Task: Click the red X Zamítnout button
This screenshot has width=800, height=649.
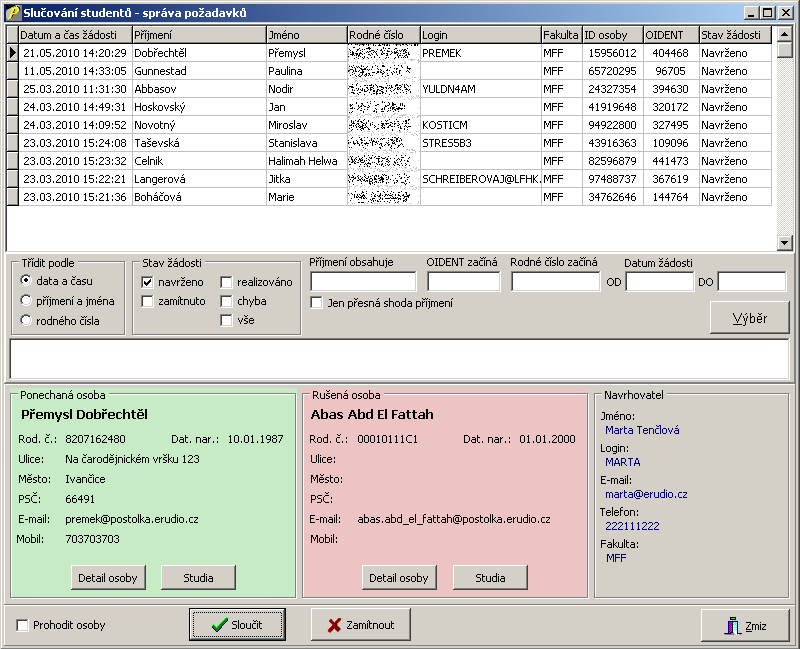Action: [360, 625]
